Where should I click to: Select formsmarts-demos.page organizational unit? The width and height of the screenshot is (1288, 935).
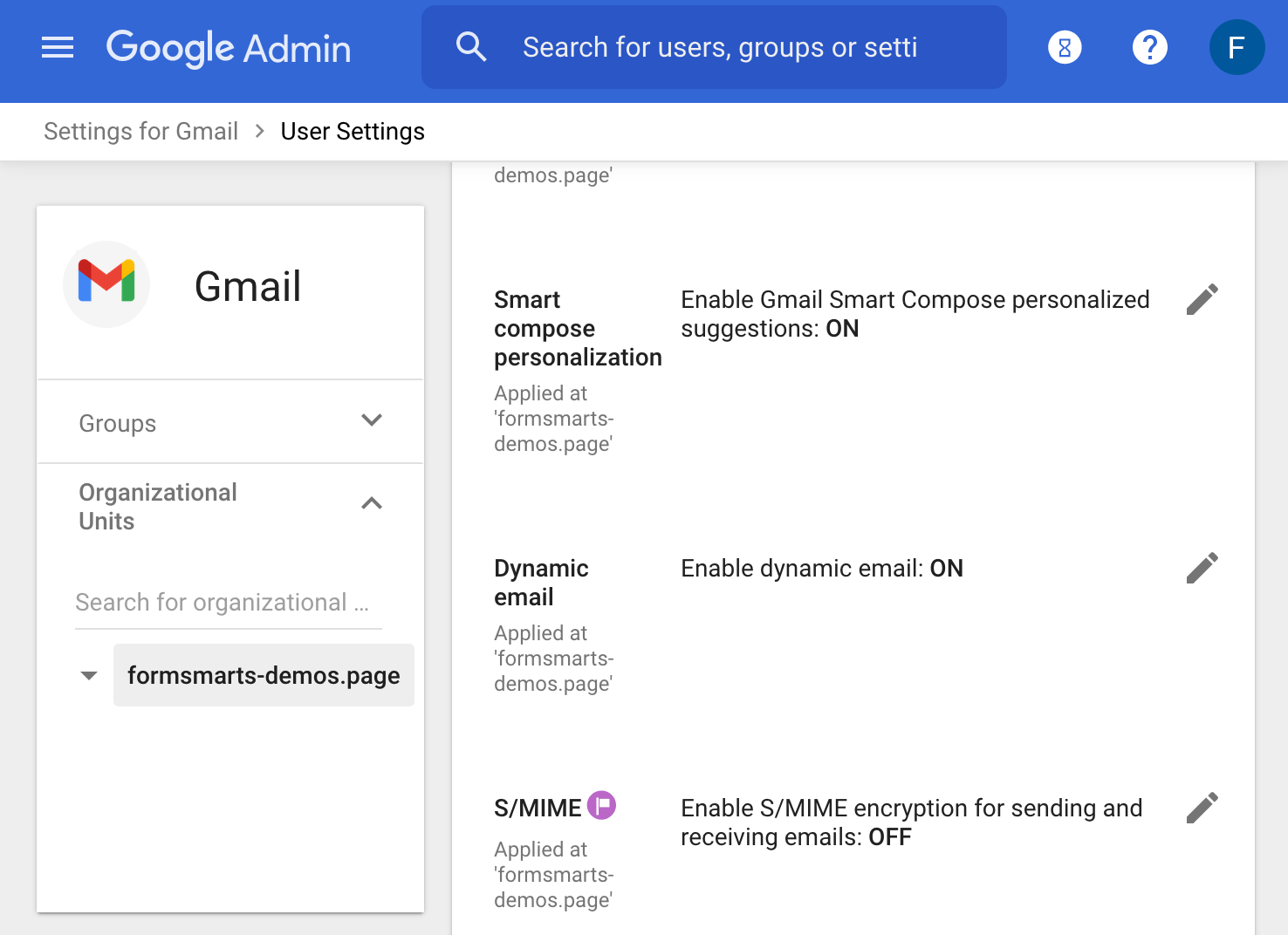coord(264,675)
